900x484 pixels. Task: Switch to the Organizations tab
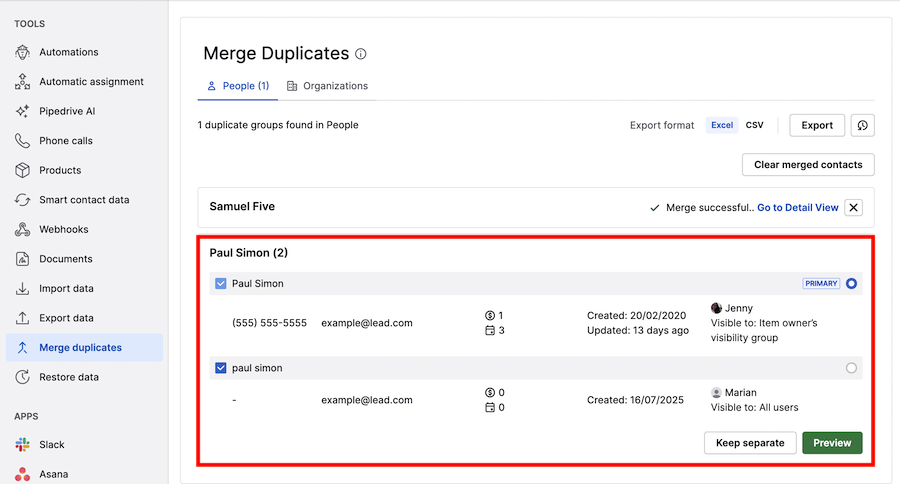[328, 86]
